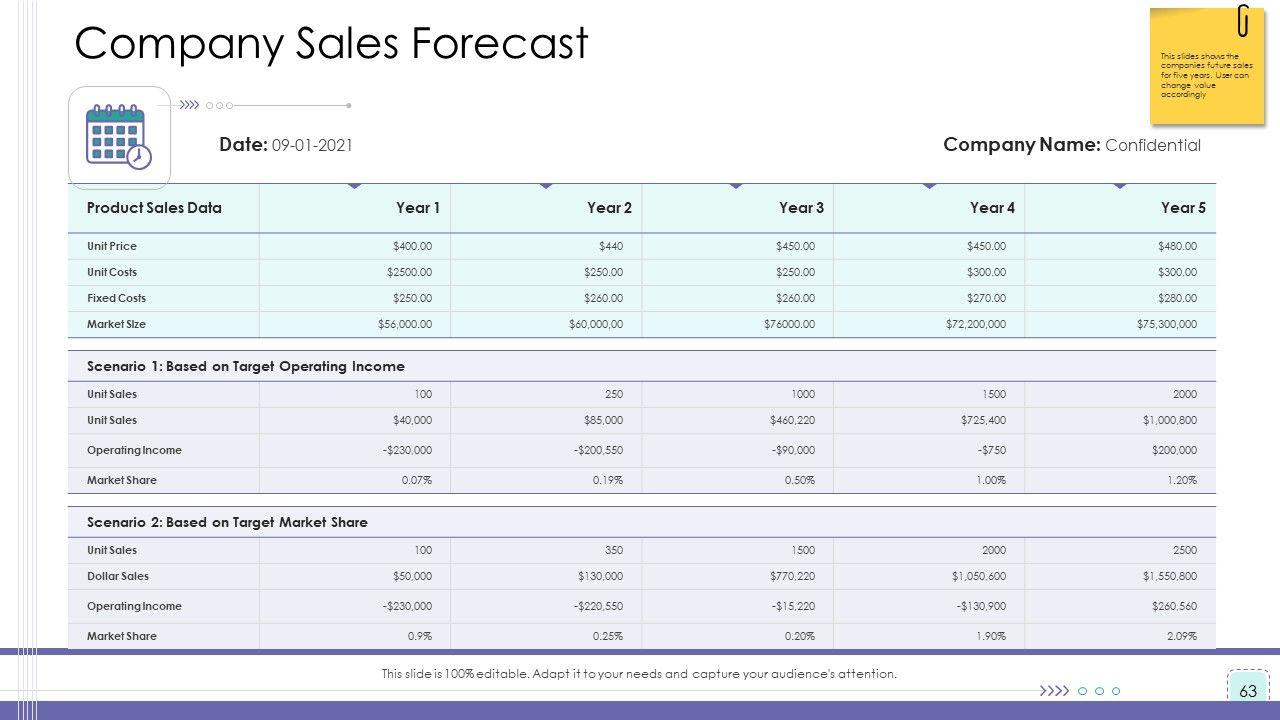
Task: Click the chevron arrows in the footer
Action: point(1054,691)
